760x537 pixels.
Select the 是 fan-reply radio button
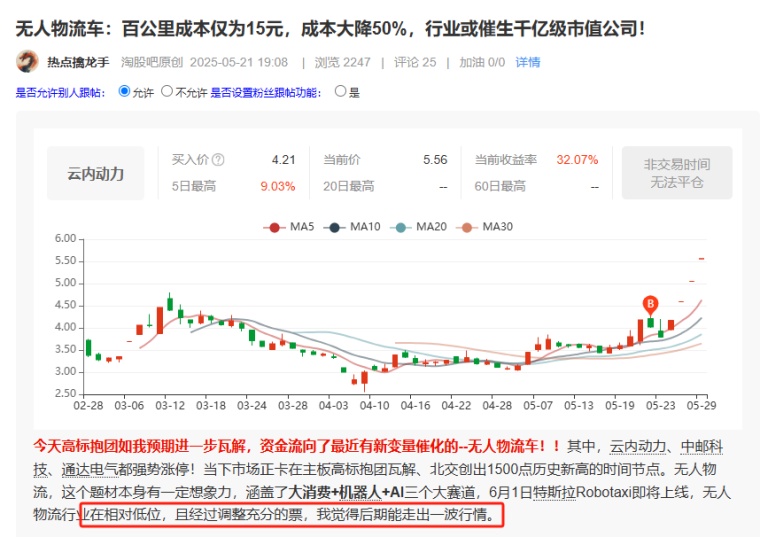tap(340, 91)
